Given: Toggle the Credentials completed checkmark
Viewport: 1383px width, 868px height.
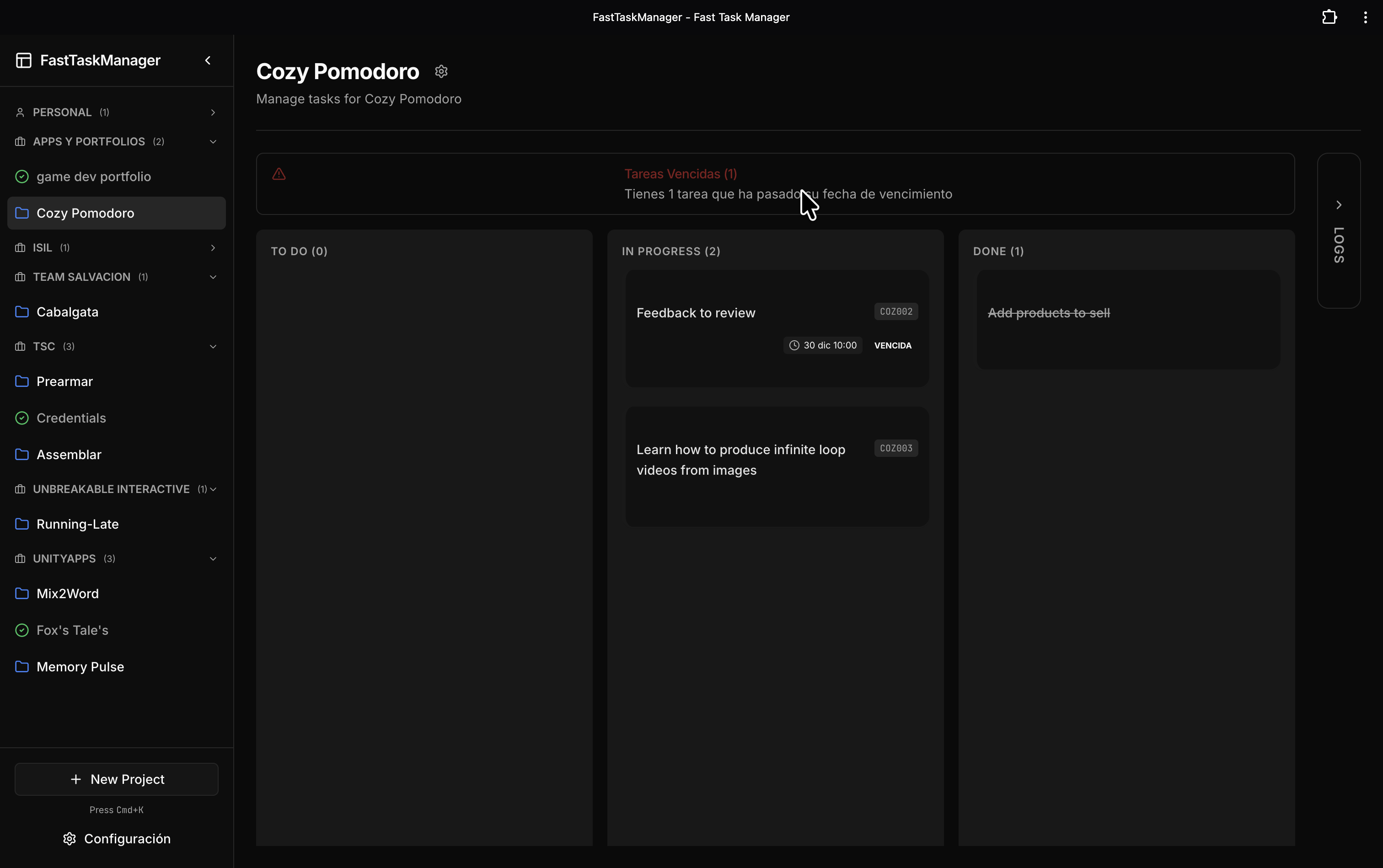Looking at the screenshot, I should click(21, 418).
